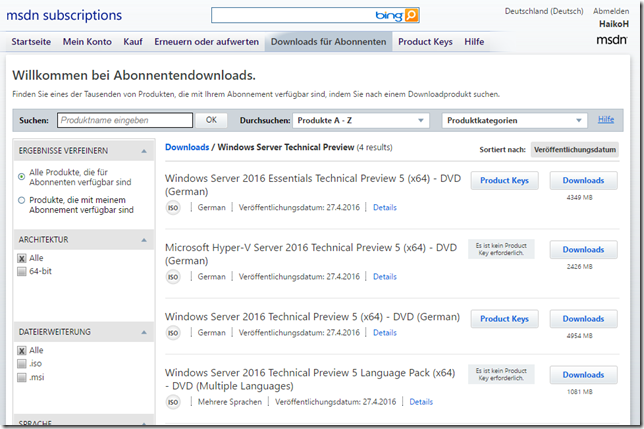Open the Produktkategorien dropdown
644x429 pixels.
tap(515, 121)
